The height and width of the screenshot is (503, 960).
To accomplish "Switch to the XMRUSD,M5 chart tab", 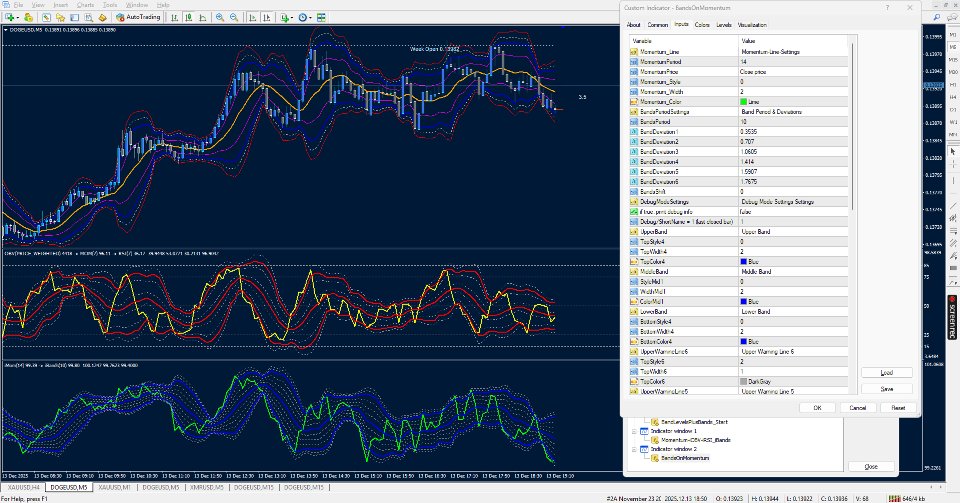I will coord(207,488).
